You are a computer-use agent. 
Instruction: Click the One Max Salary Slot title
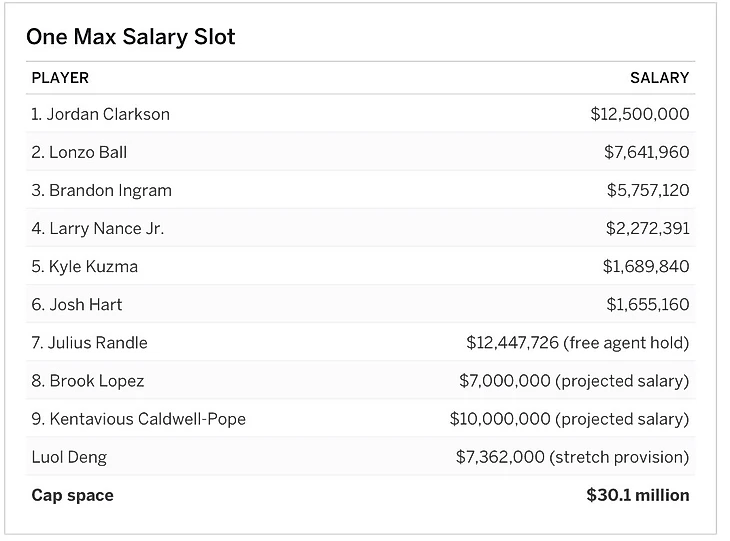point(131,37)
